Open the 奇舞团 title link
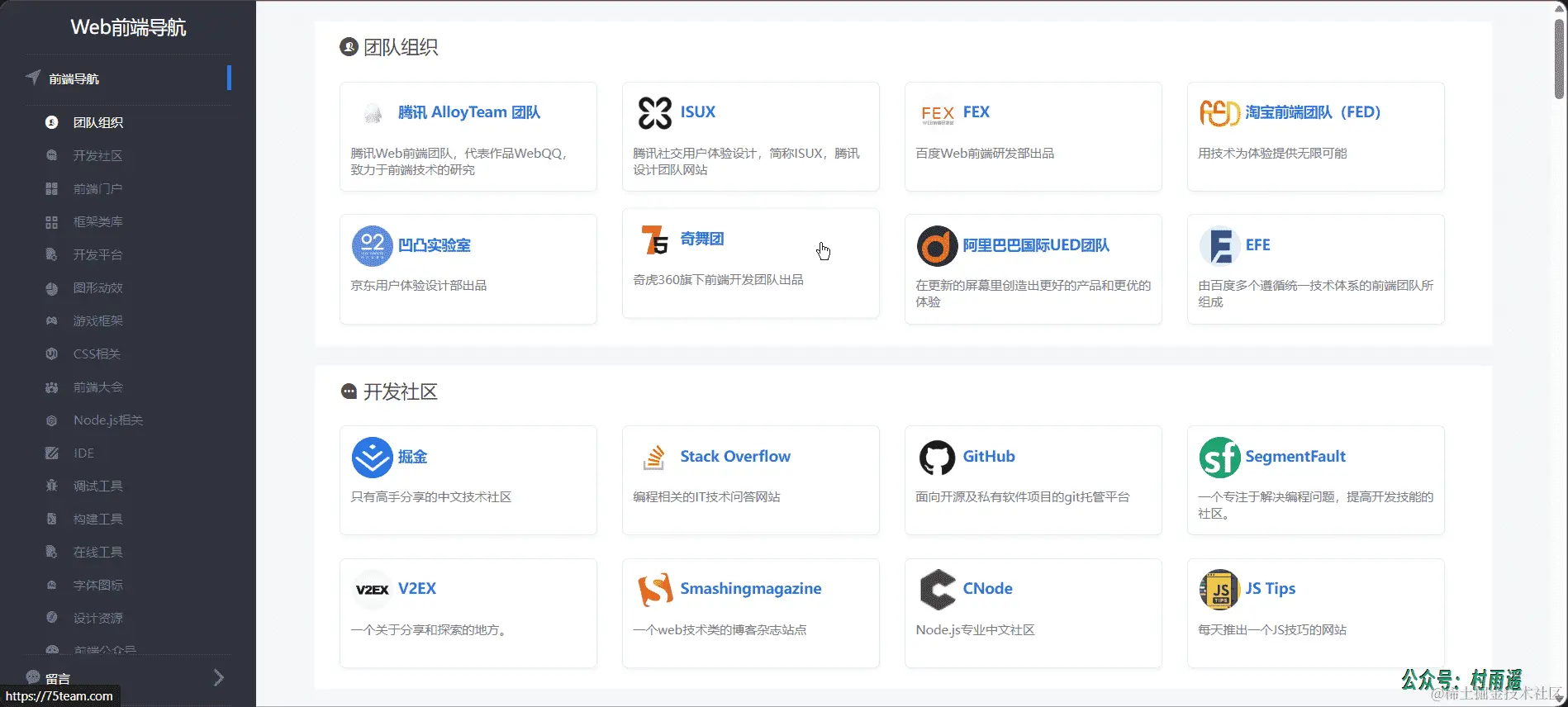 [702, 239]
